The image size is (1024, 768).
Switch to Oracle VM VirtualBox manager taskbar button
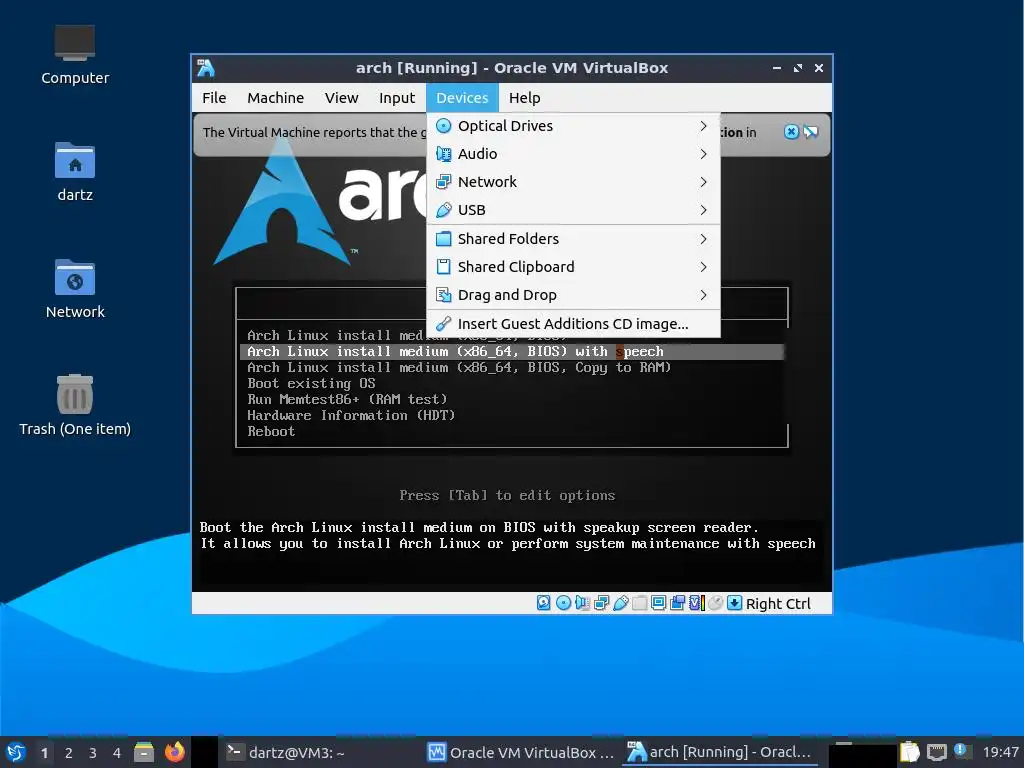pyautogui.click(x=520, y=752)
